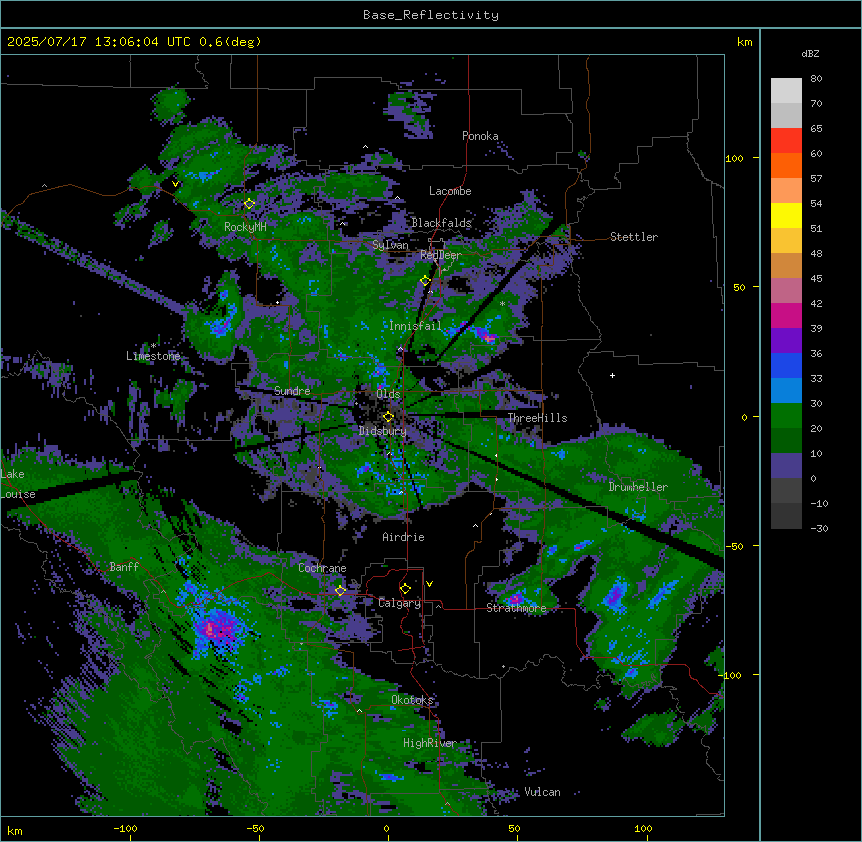
Task: Select the Okotoks label
Action: pyautogui.click(x=412, y=700)
